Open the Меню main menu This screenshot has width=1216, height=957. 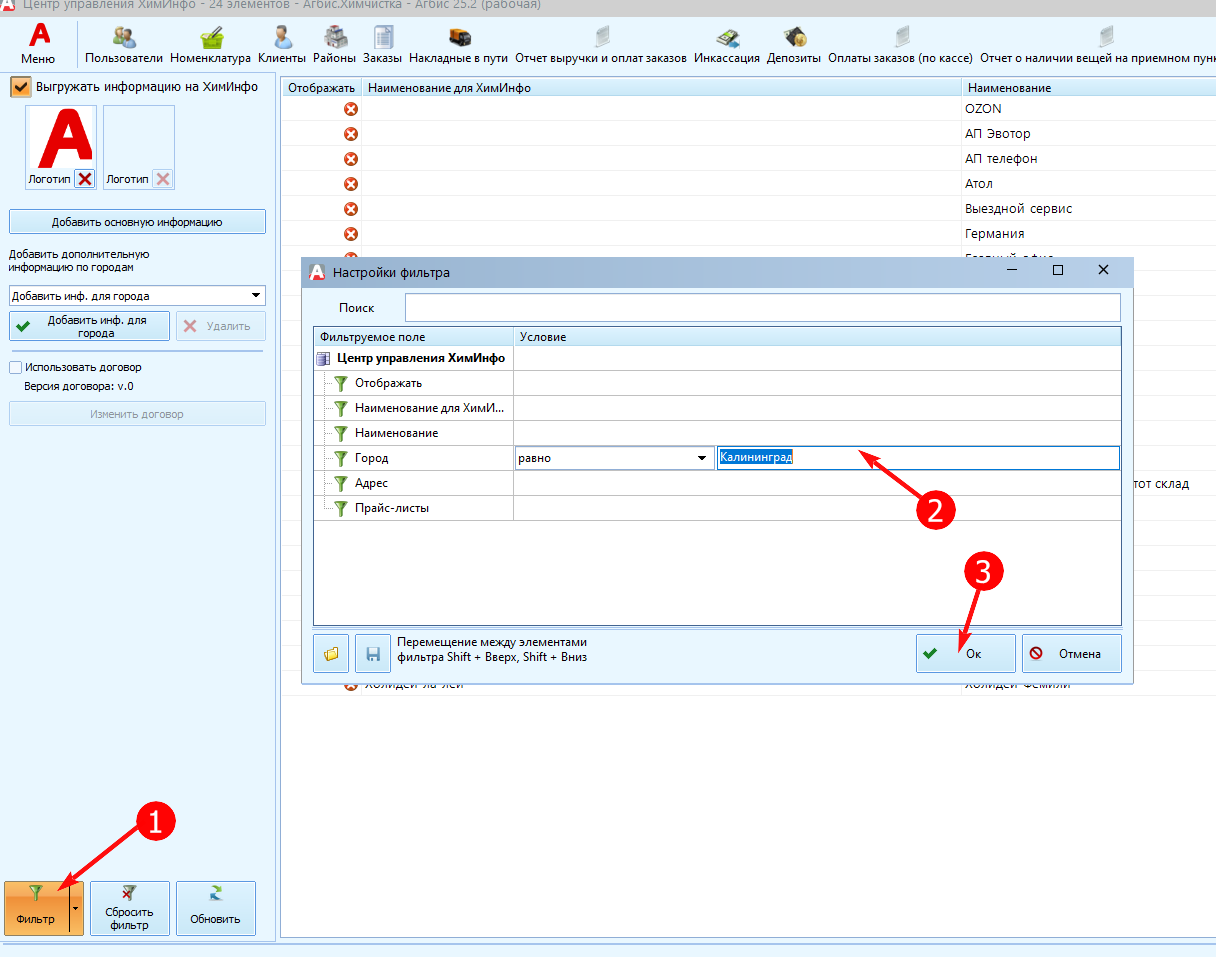click(38, 44)
